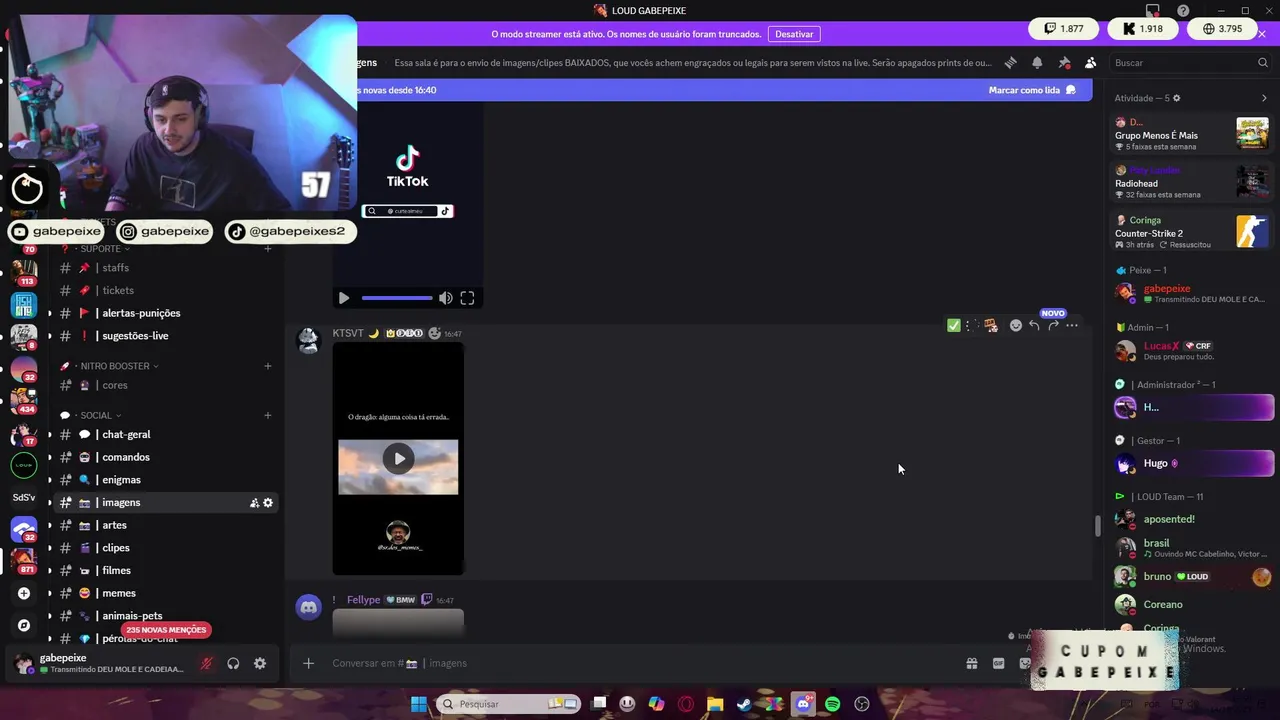Click the Discord inbox icon in title bar
Viewport: 1280px width, 720px height.
[1153, 11]
